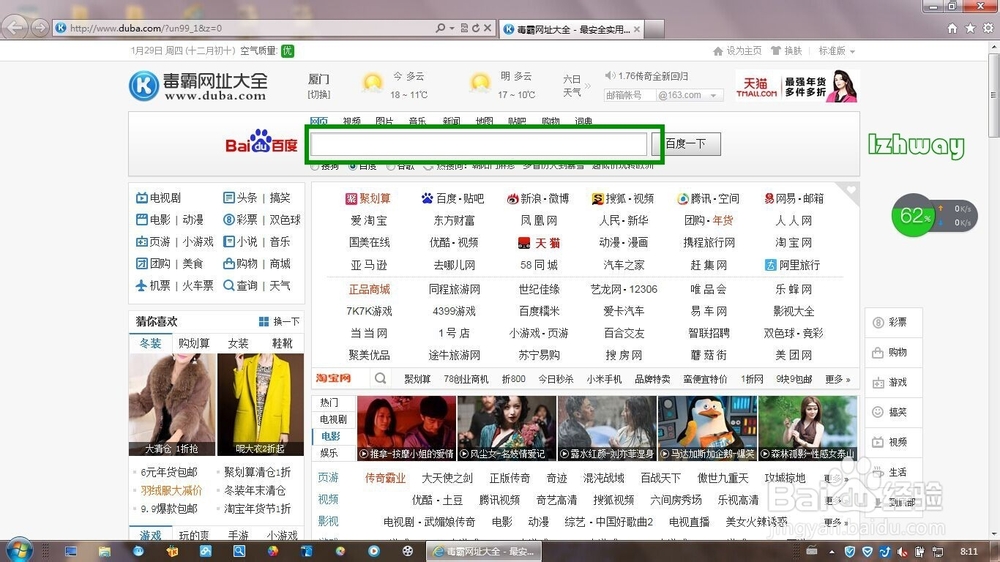1000x562 pixels.
Task: Click the volume speaker tray icon
Action: pos(902,551)
